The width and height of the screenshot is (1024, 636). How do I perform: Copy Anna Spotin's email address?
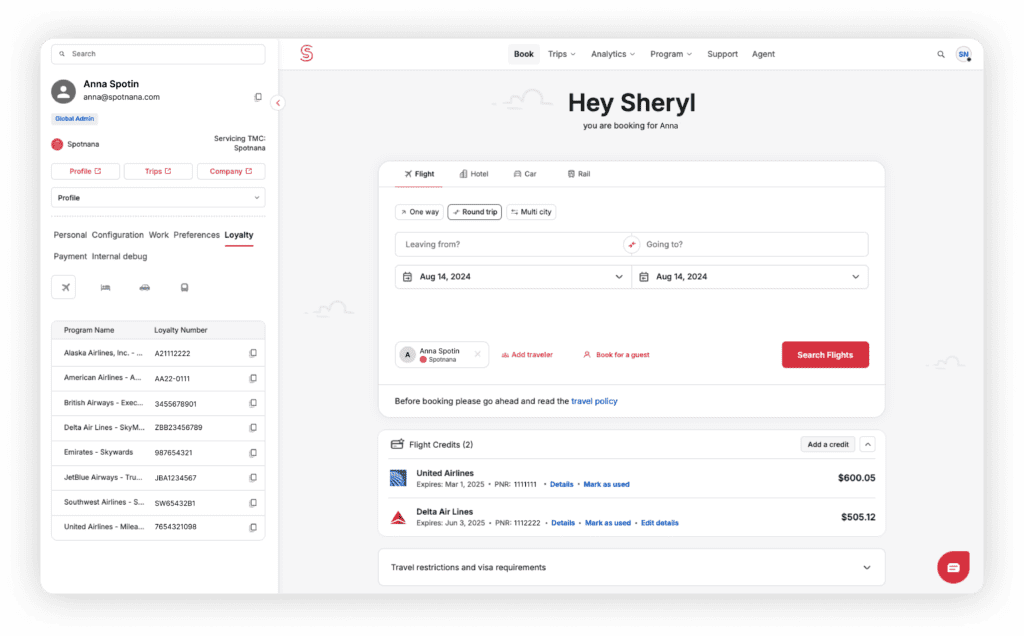tap(257, 96)
